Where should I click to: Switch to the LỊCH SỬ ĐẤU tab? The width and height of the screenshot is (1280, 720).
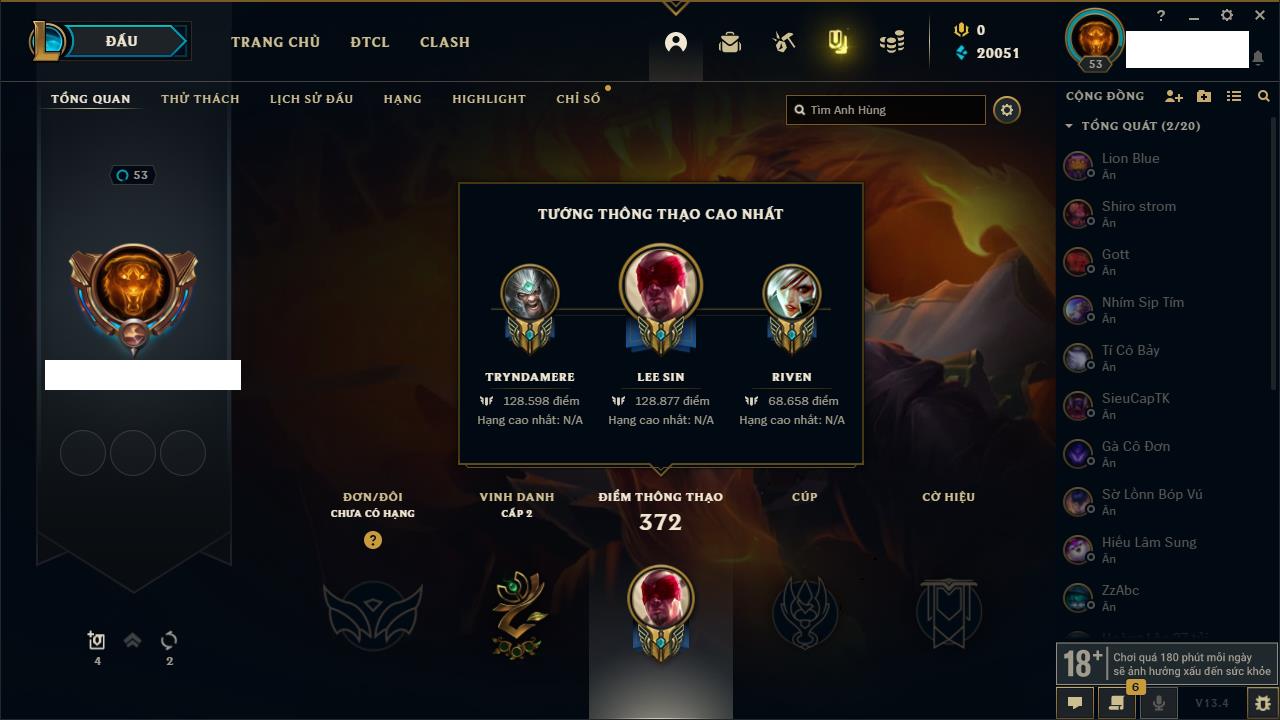311,99
